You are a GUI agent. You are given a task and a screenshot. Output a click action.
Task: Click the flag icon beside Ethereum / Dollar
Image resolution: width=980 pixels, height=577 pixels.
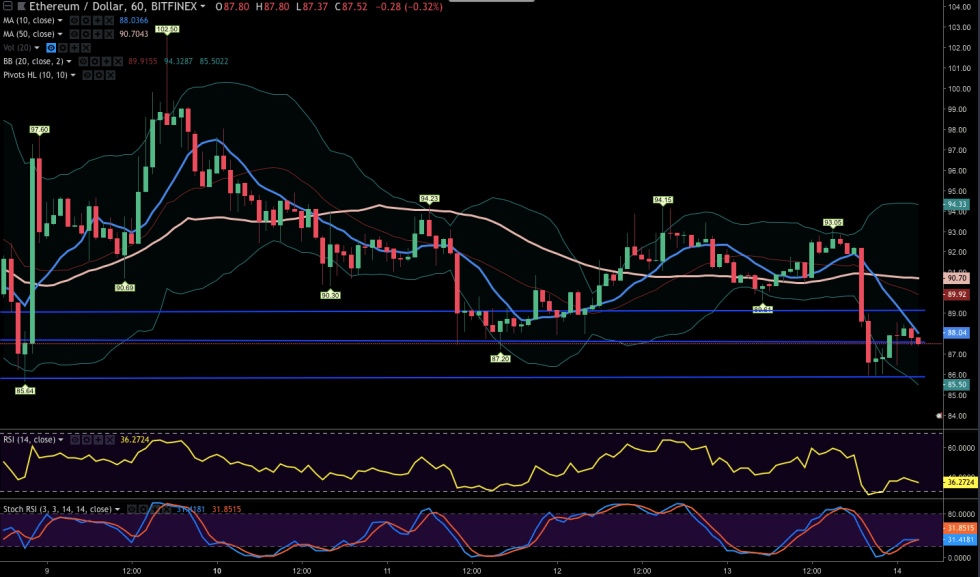click(x=22, y=7)
